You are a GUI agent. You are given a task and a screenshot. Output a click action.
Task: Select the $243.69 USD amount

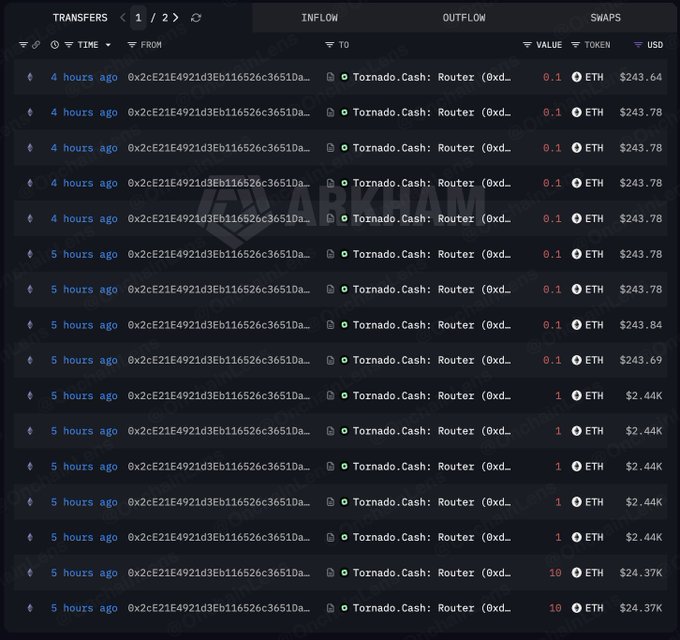pyautogui.click(x=641, y=360)
